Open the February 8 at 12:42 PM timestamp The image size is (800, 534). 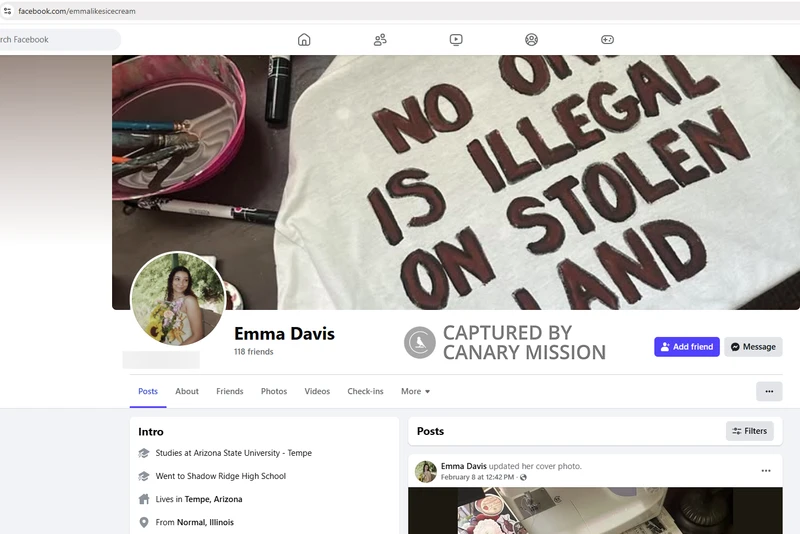[x=478, y=477]
